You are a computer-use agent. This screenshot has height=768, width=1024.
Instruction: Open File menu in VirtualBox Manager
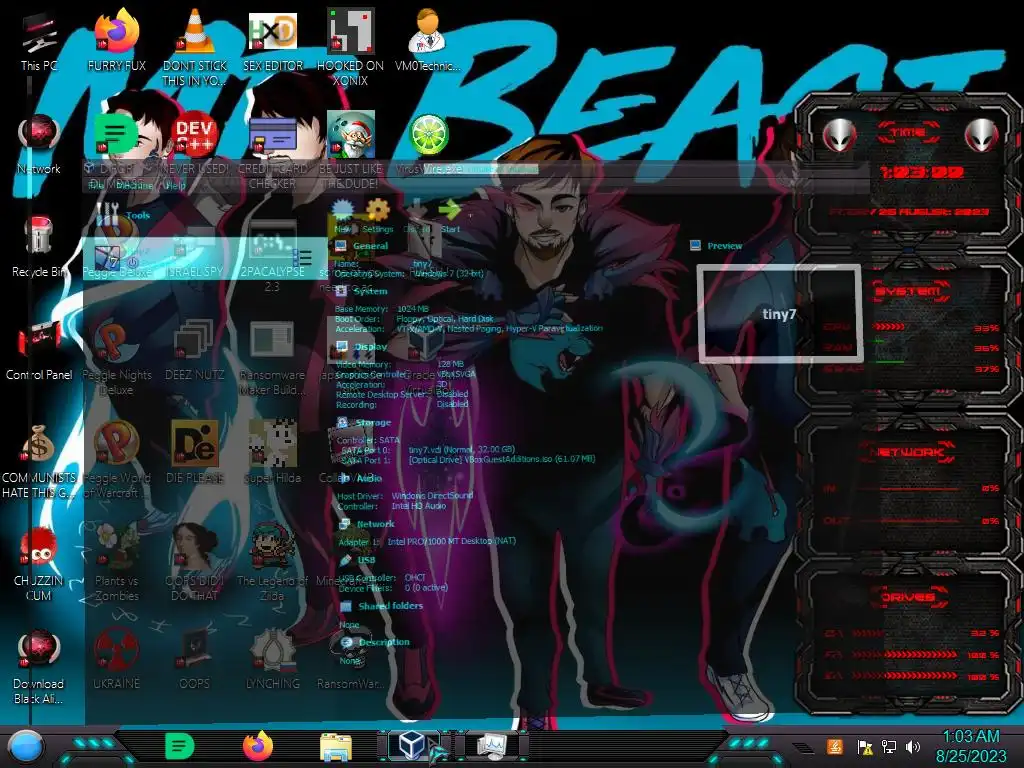coord(95,186)
